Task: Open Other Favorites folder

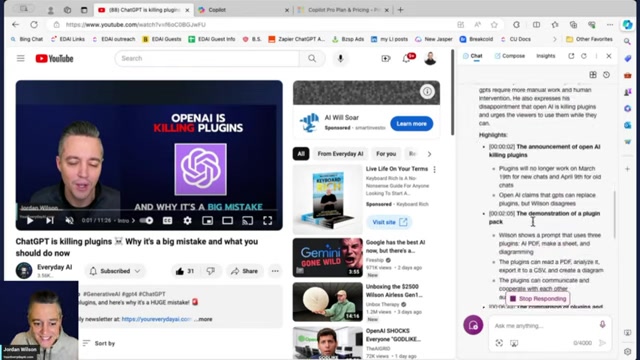Action: coord(589,39)
